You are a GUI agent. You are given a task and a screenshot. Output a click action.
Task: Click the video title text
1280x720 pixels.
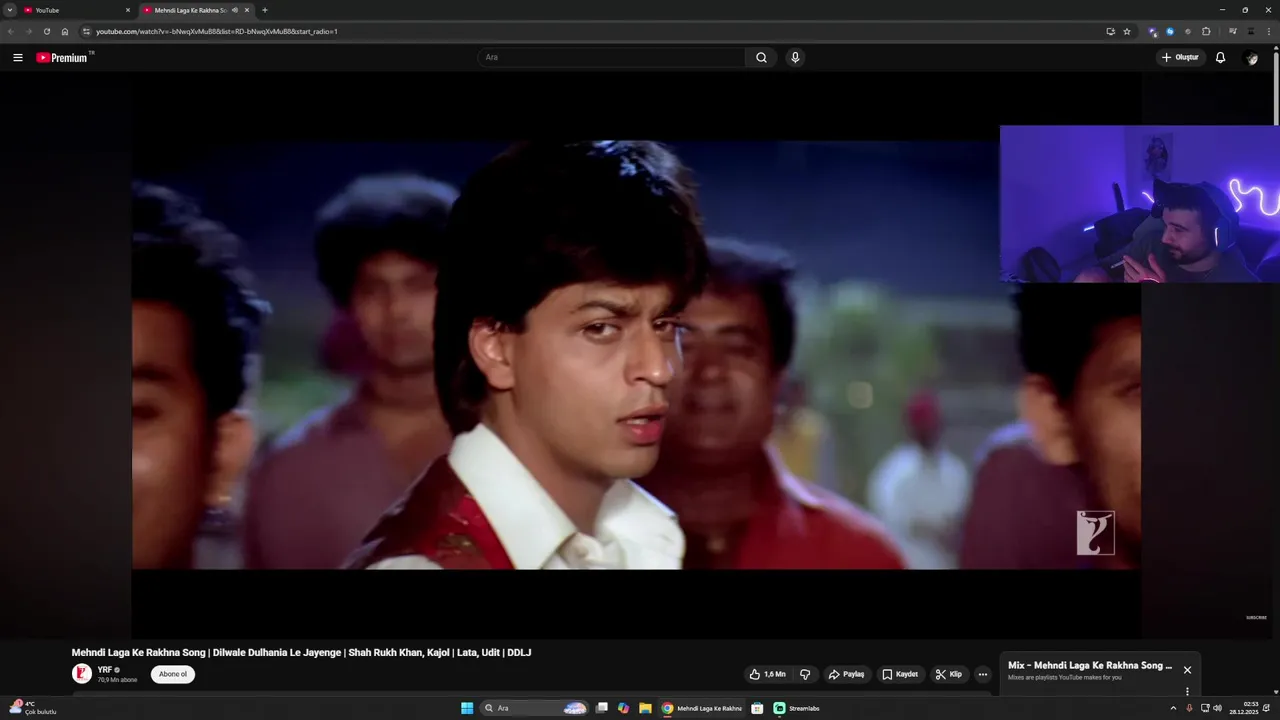(301, 652)
